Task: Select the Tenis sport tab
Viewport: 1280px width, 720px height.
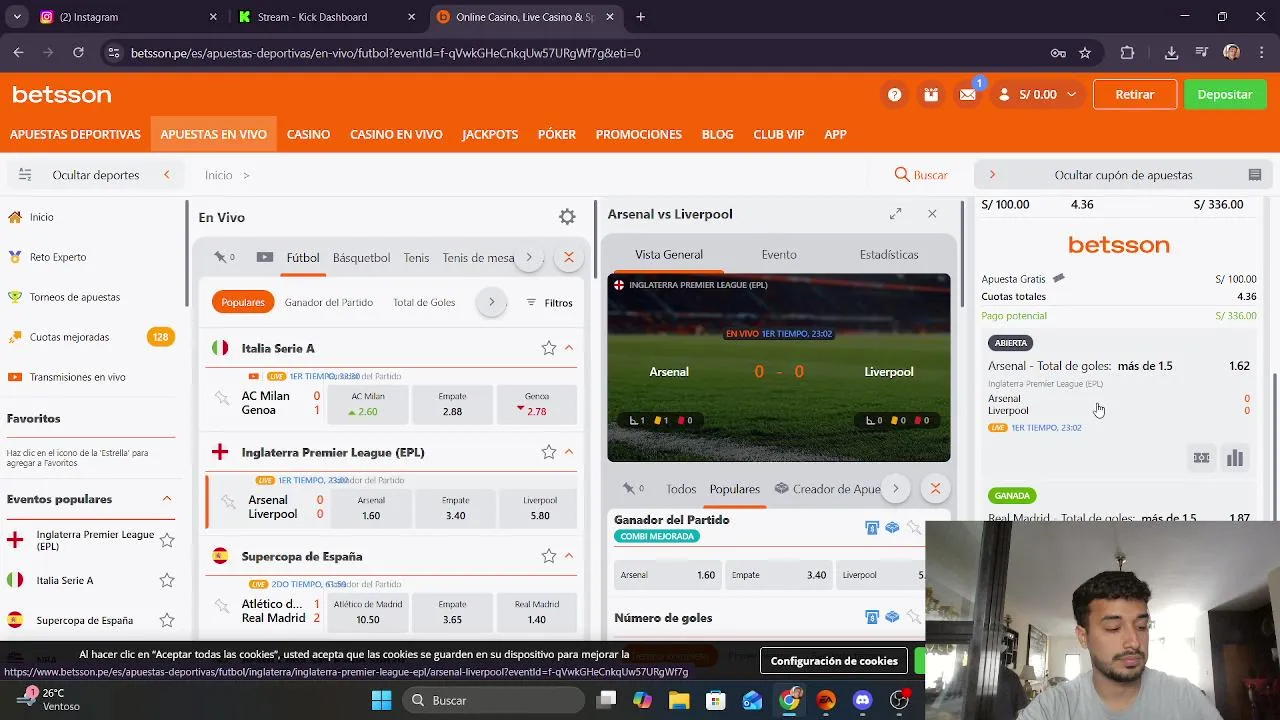Action: (416, 258)
